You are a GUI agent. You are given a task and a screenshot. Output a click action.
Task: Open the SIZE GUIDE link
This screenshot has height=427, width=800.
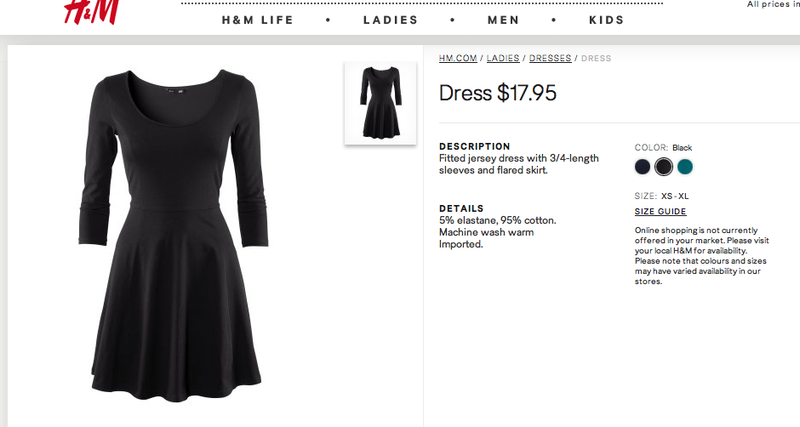pos(660,211)
